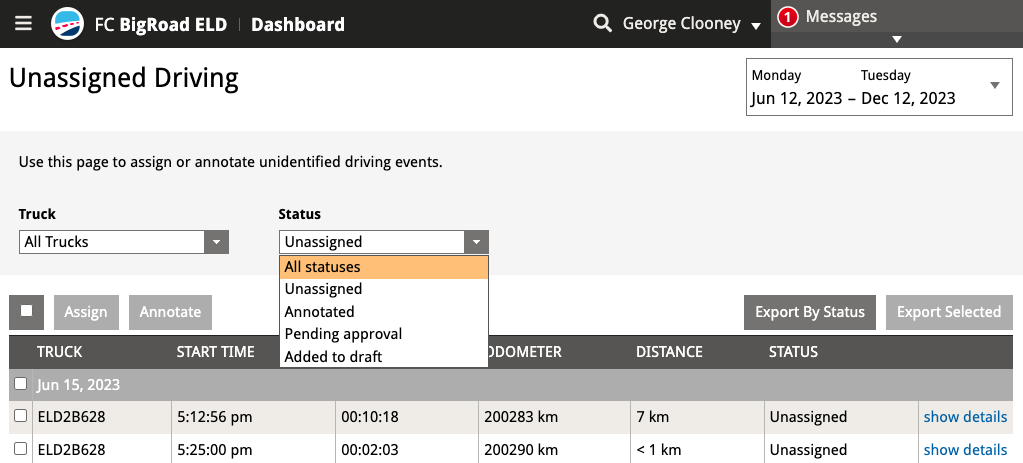Collapse the Status dropdown arrow
Screen dimensions: 1023x463
coord(476,242)
